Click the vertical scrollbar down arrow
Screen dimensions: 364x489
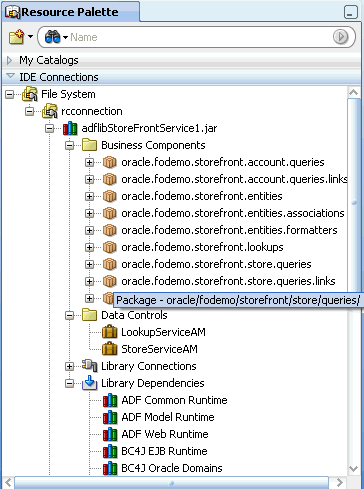(x=353, y=469)
